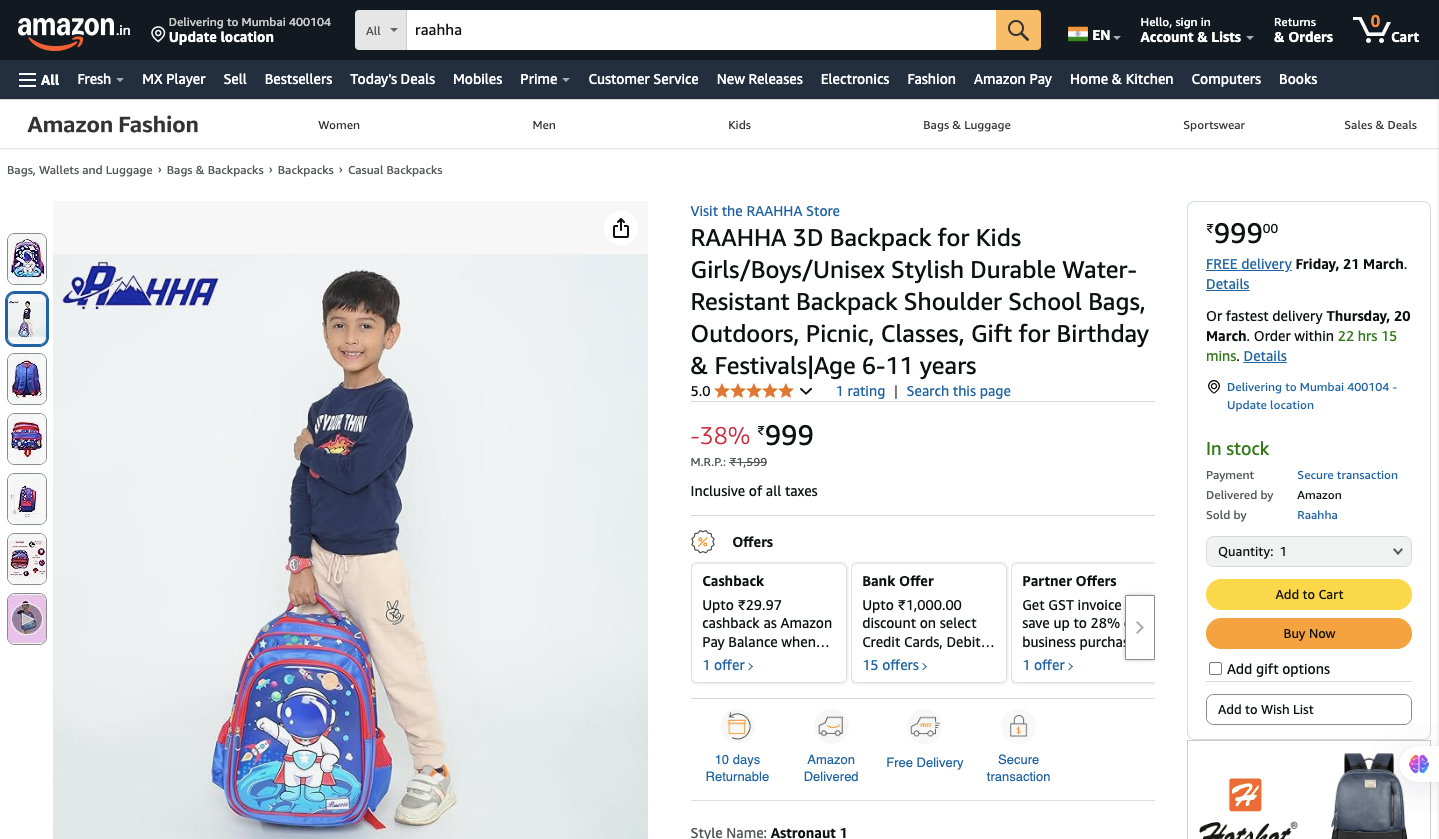Image resolution: width=1439 pixels, height=839 pixels.
Task: Visit the RAAHHA Store link
Action: [x=765, y=211]
